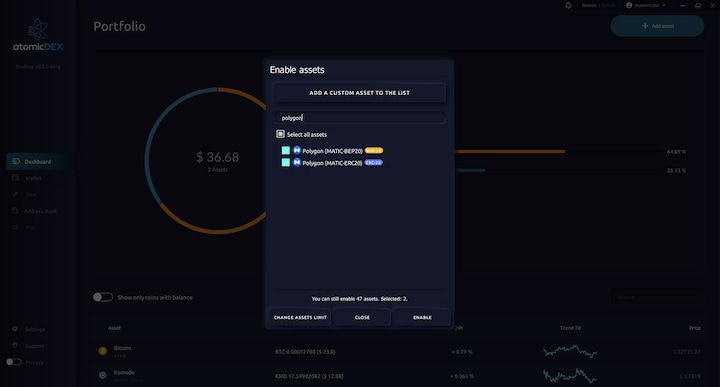Click the BTC balance amount cell
This screenshot has height=387, width=720.
tap(305, 352)
